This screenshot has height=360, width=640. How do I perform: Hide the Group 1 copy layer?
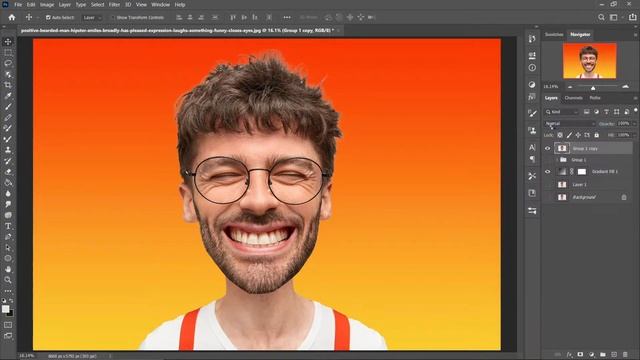pyautogui.click(x=548, y=149)
